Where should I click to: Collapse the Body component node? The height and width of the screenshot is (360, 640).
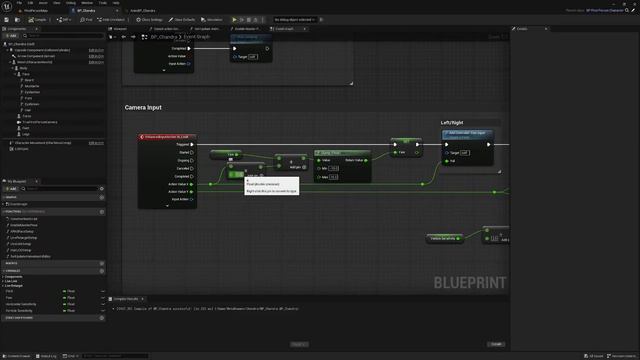pyautogui.click(x=13, y=68)
